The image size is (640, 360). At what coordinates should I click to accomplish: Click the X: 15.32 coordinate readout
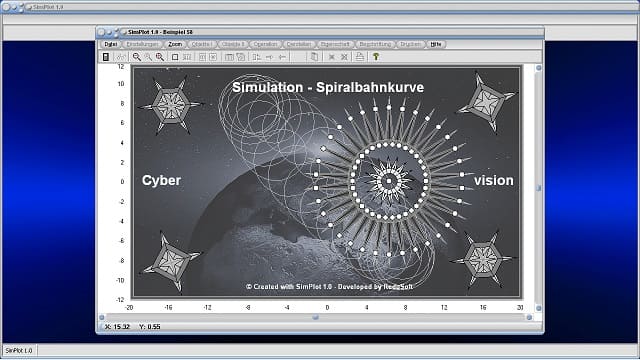point(117,327)
